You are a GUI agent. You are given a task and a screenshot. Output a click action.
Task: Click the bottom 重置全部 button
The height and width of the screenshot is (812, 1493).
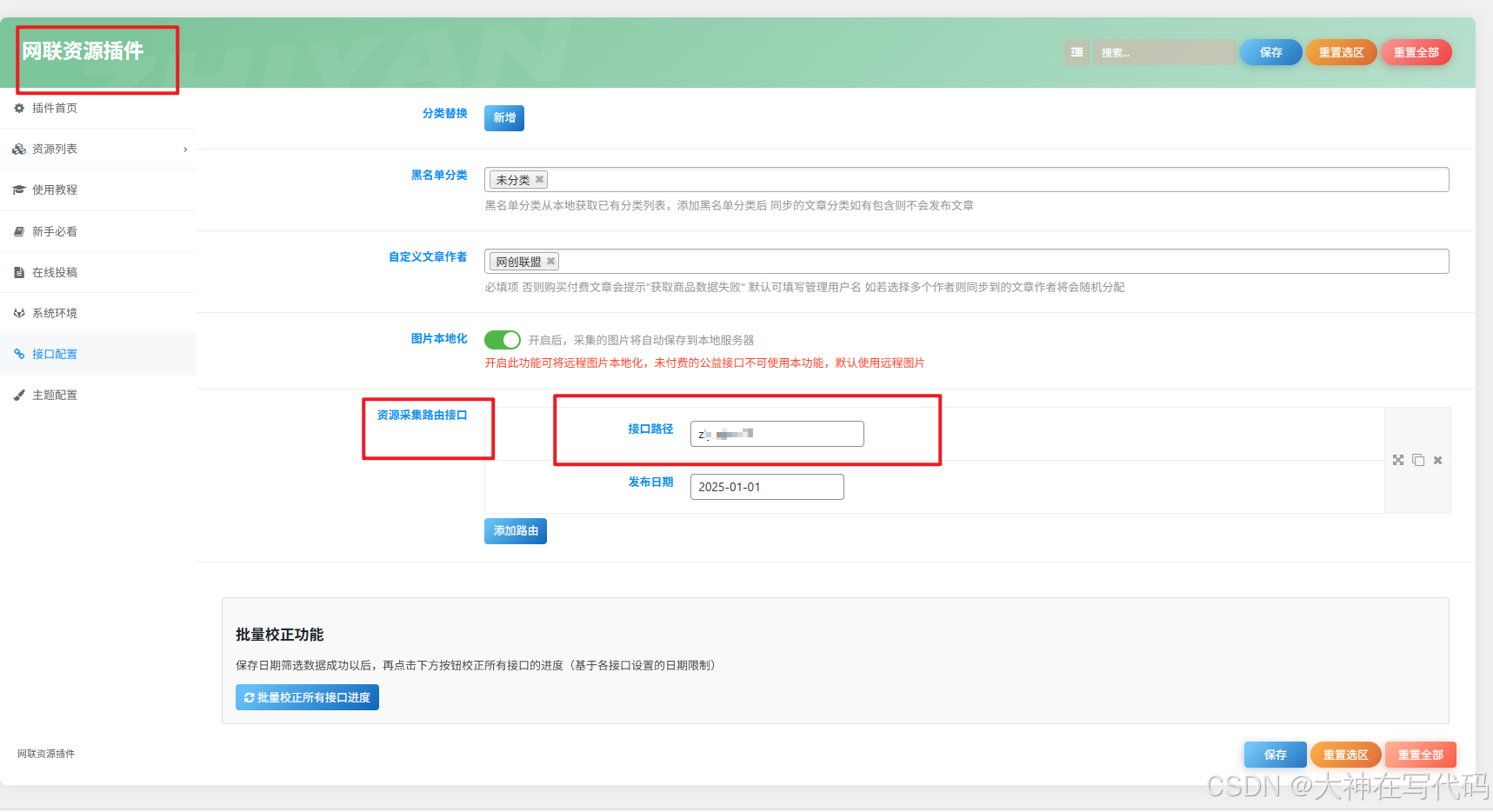pyautogui.click(x=1421, y=755)
